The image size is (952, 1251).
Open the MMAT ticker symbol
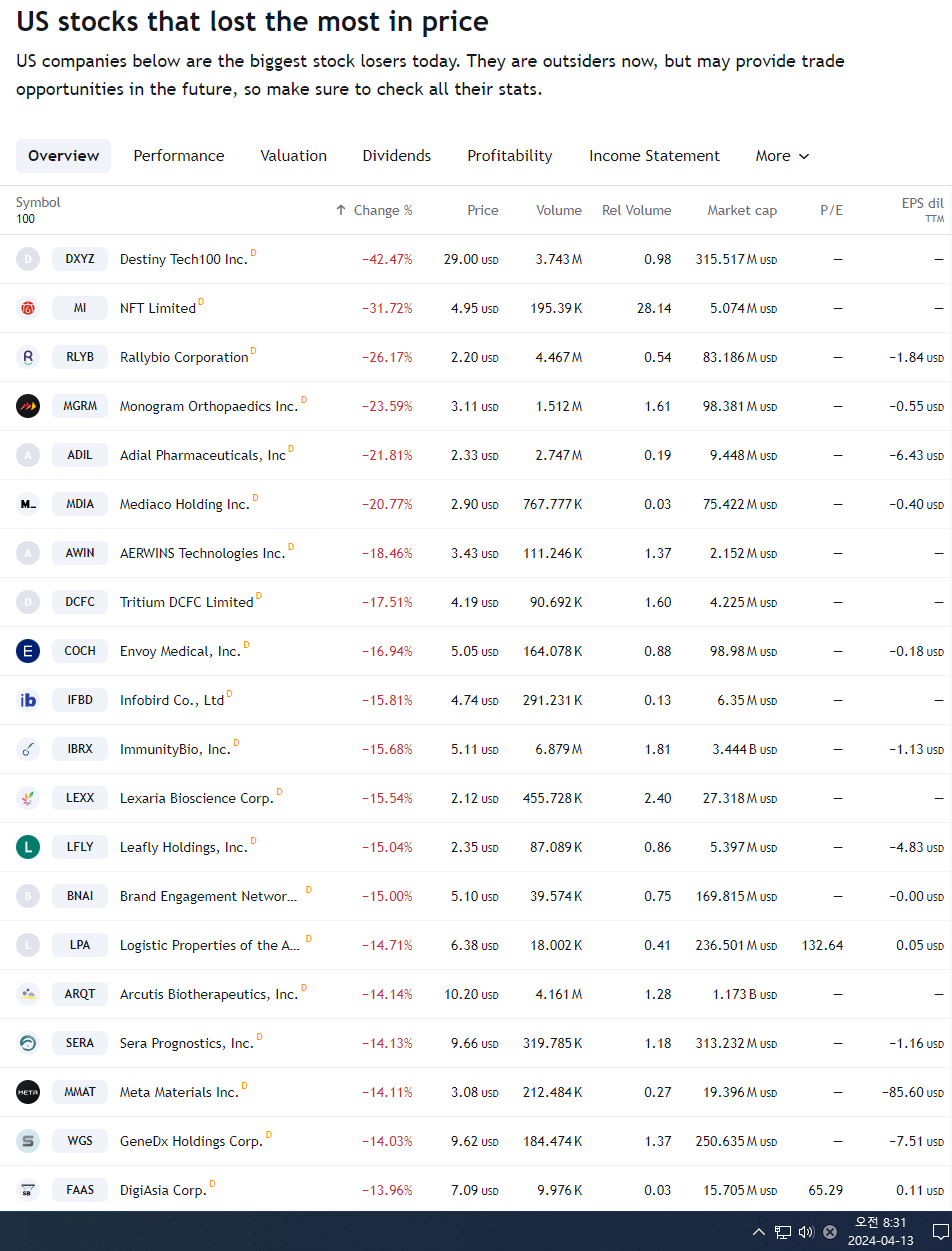[80, 1092]
